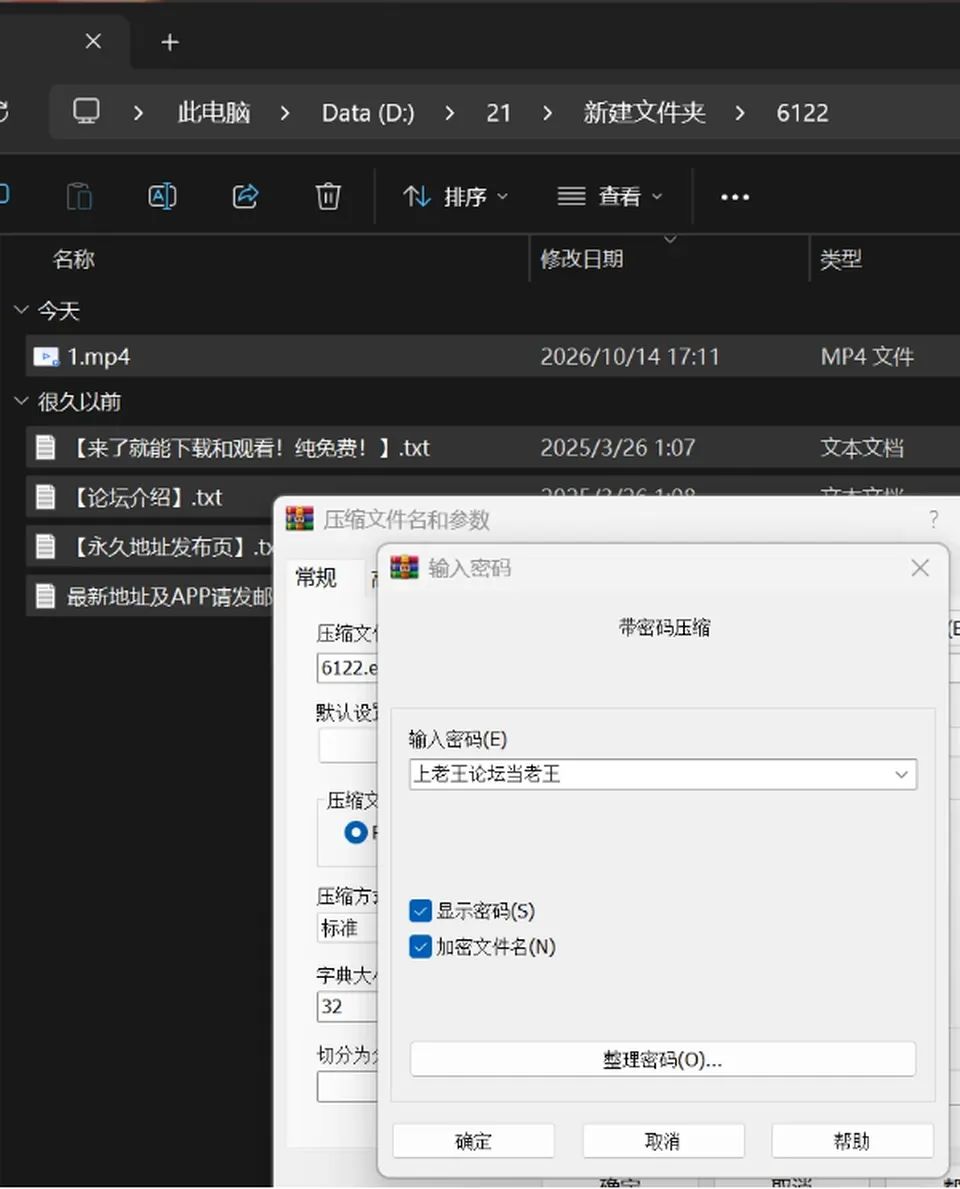
Task: Expand the chevron after Data (D:) in breadcrumb
Action: pyautogui.click(x=450, y=113)
